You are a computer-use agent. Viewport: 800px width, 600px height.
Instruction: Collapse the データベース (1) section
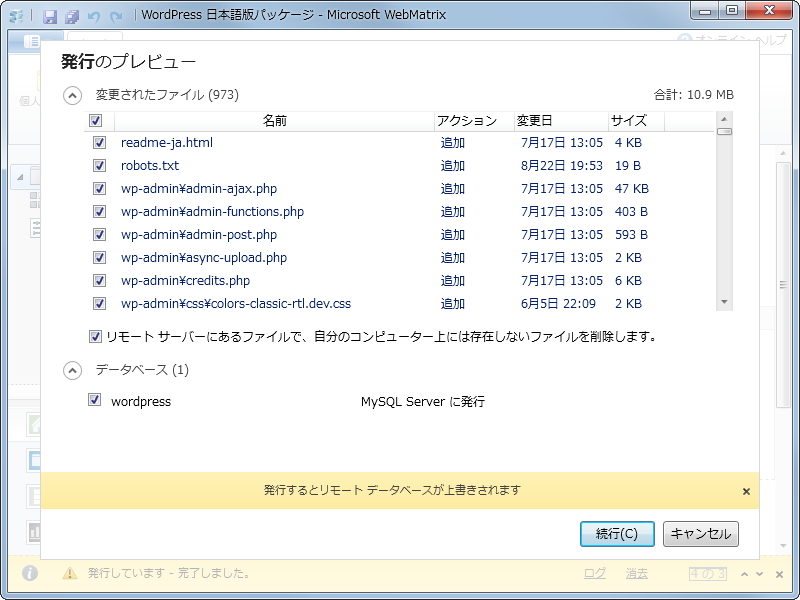[70, 369]
